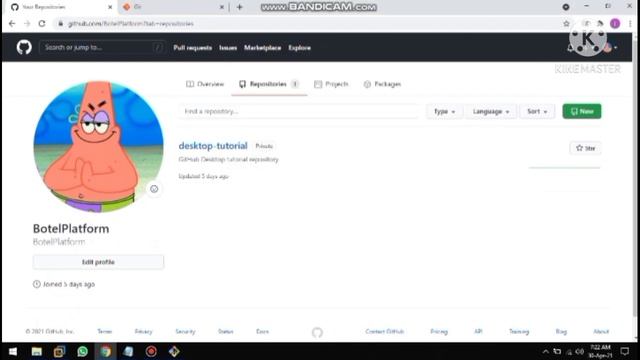Open the Windows Start menu
Screen dimensions: 640x360
(13, 351)
